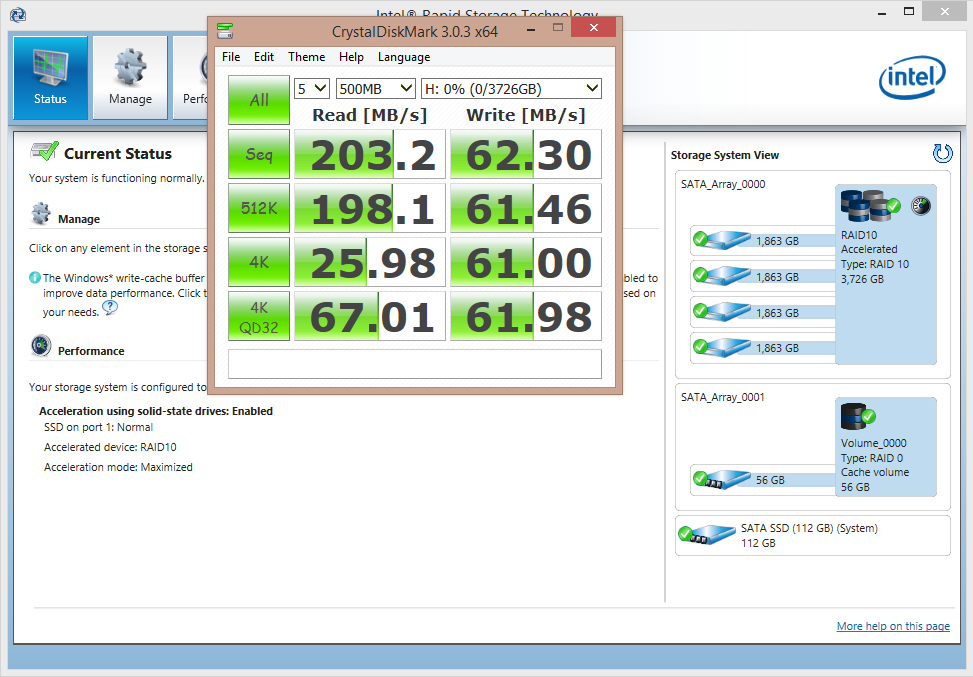This screenshot has width=973, height=677.
Task: Click the acceleration badge on the RAID10 array icon
Action: coord(921,207)
